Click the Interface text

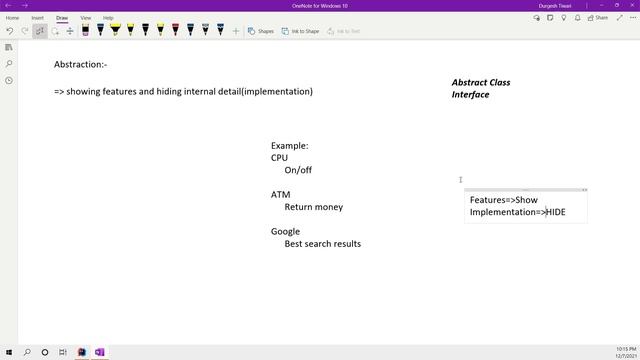pyautogui.click(x=470, y=95)
